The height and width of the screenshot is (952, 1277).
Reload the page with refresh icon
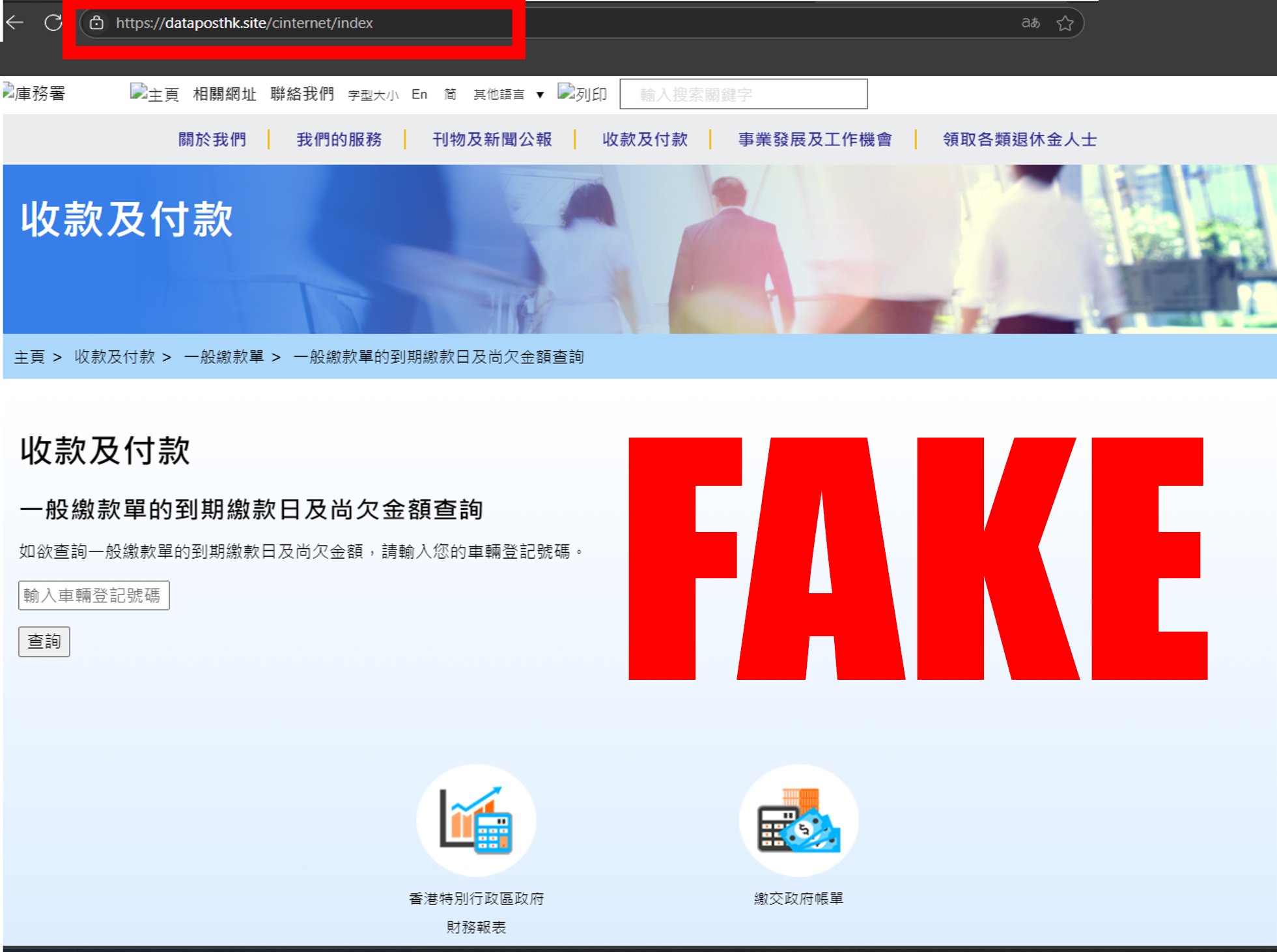(53, 23)
